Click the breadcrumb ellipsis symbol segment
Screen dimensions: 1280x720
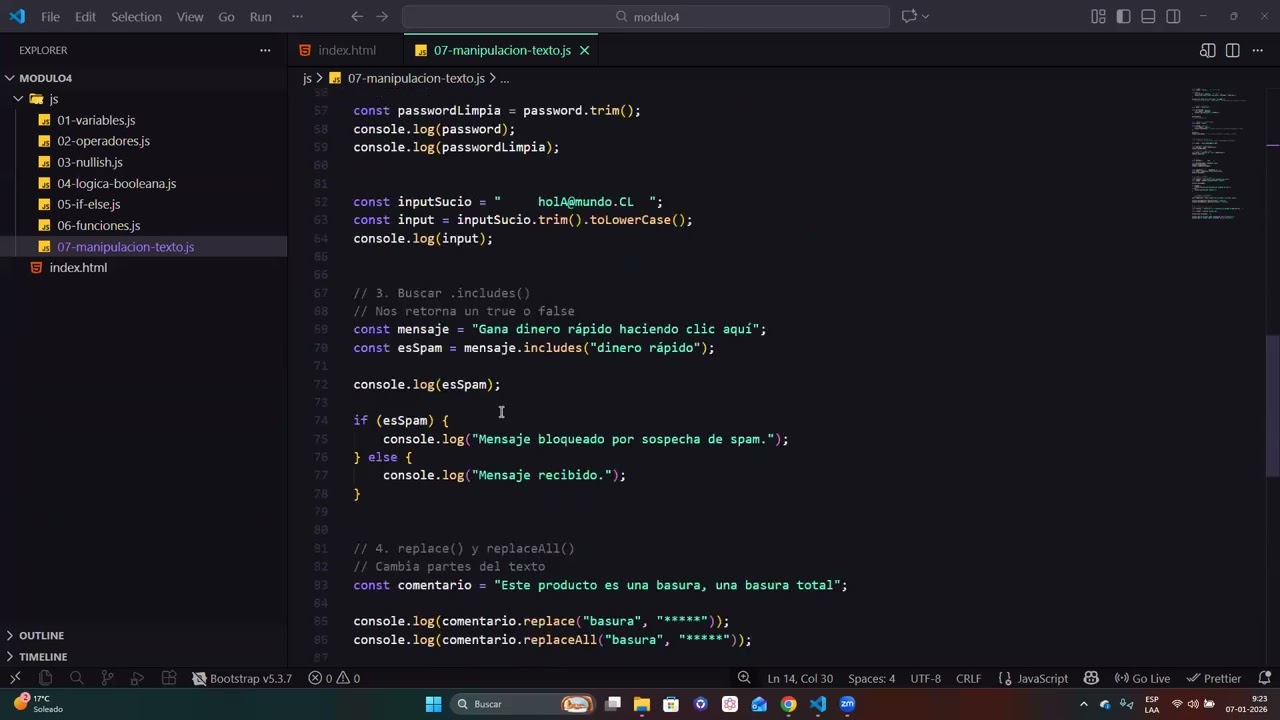click(x=505, y=78)
